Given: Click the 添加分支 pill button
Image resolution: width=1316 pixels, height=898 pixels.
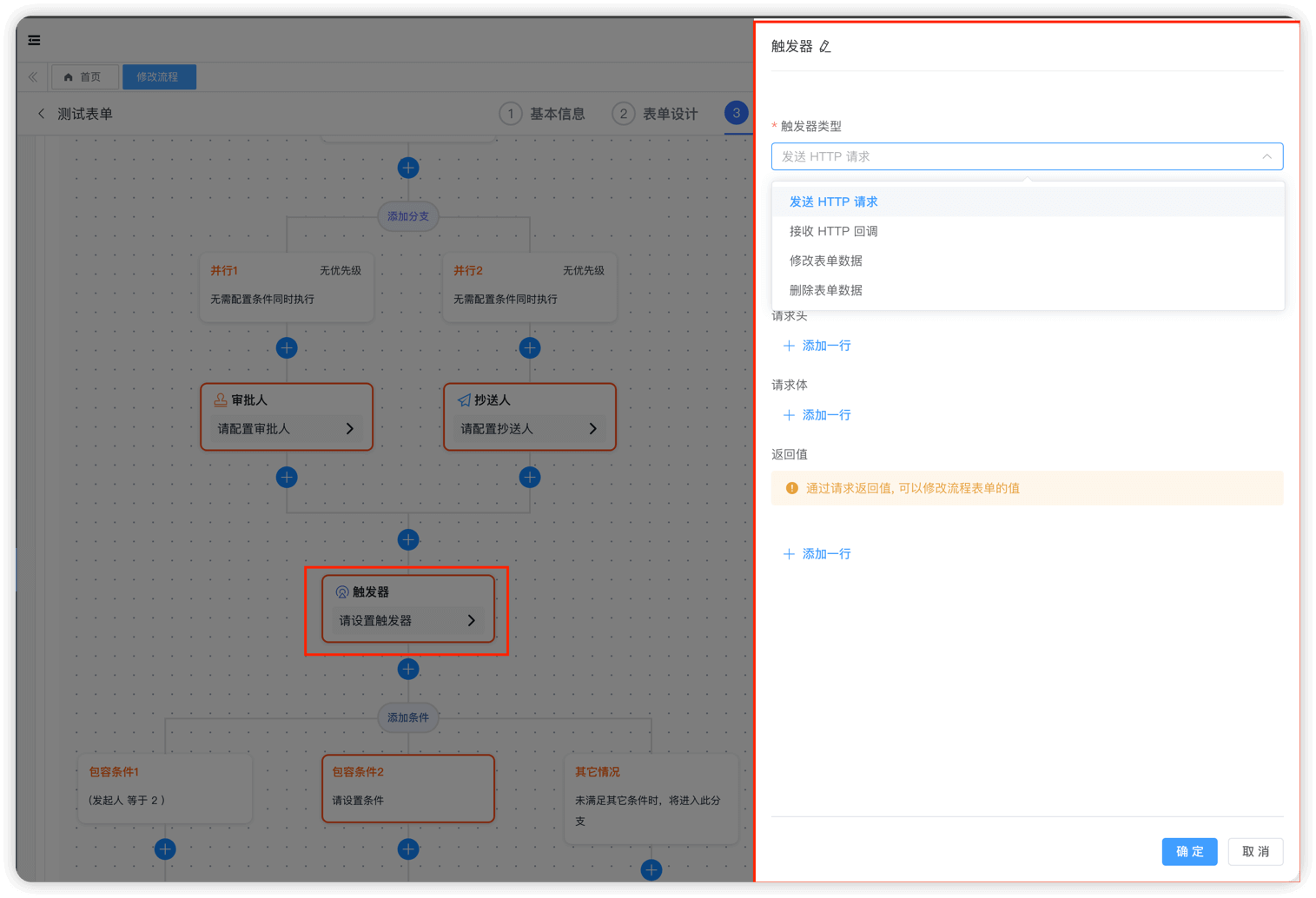Looking at the screenshot, I should point(408,216).
